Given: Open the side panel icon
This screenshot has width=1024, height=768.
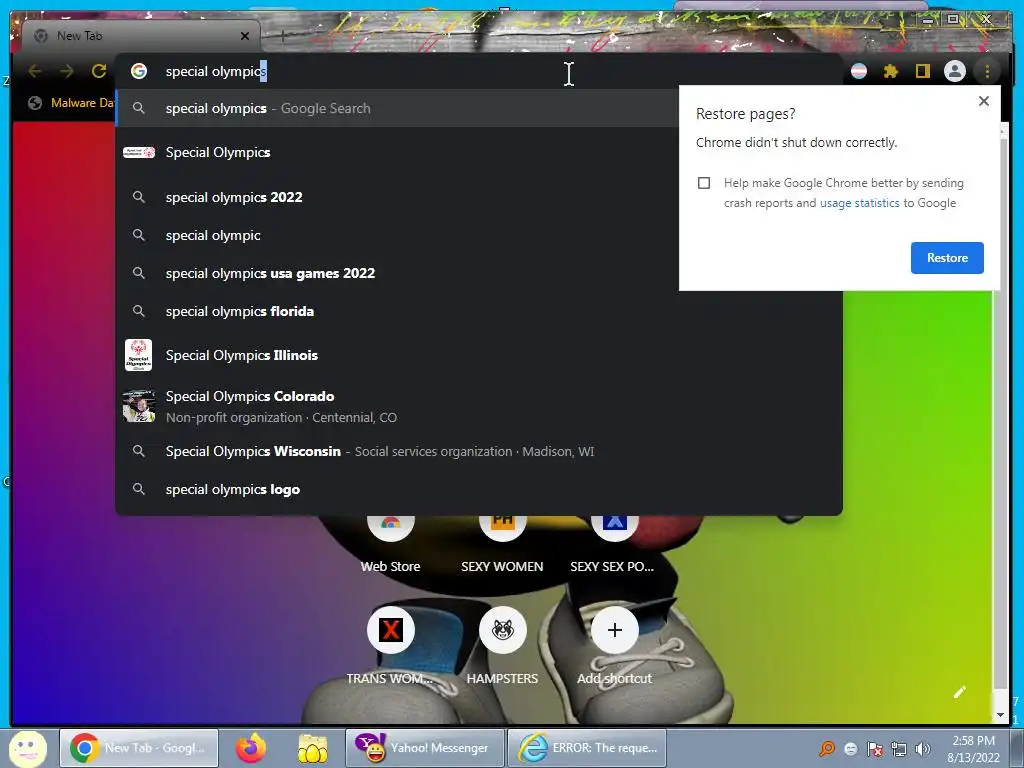Looking at the screenshot, I should (922, 71).
